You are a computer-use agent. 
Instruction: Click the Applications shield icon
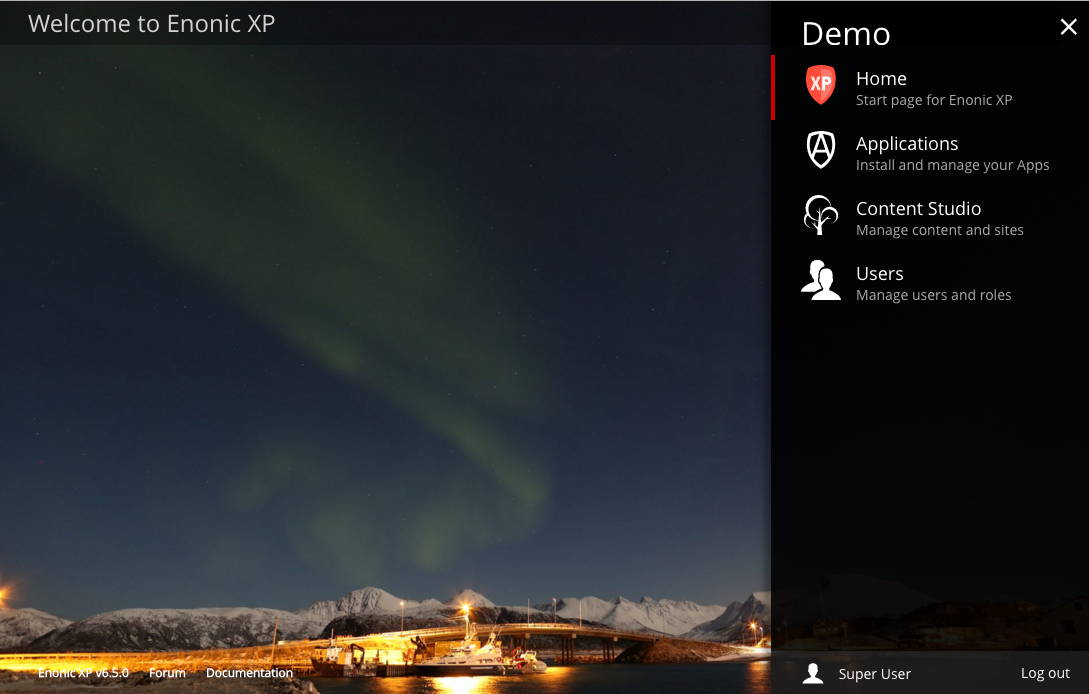[820, 149]
